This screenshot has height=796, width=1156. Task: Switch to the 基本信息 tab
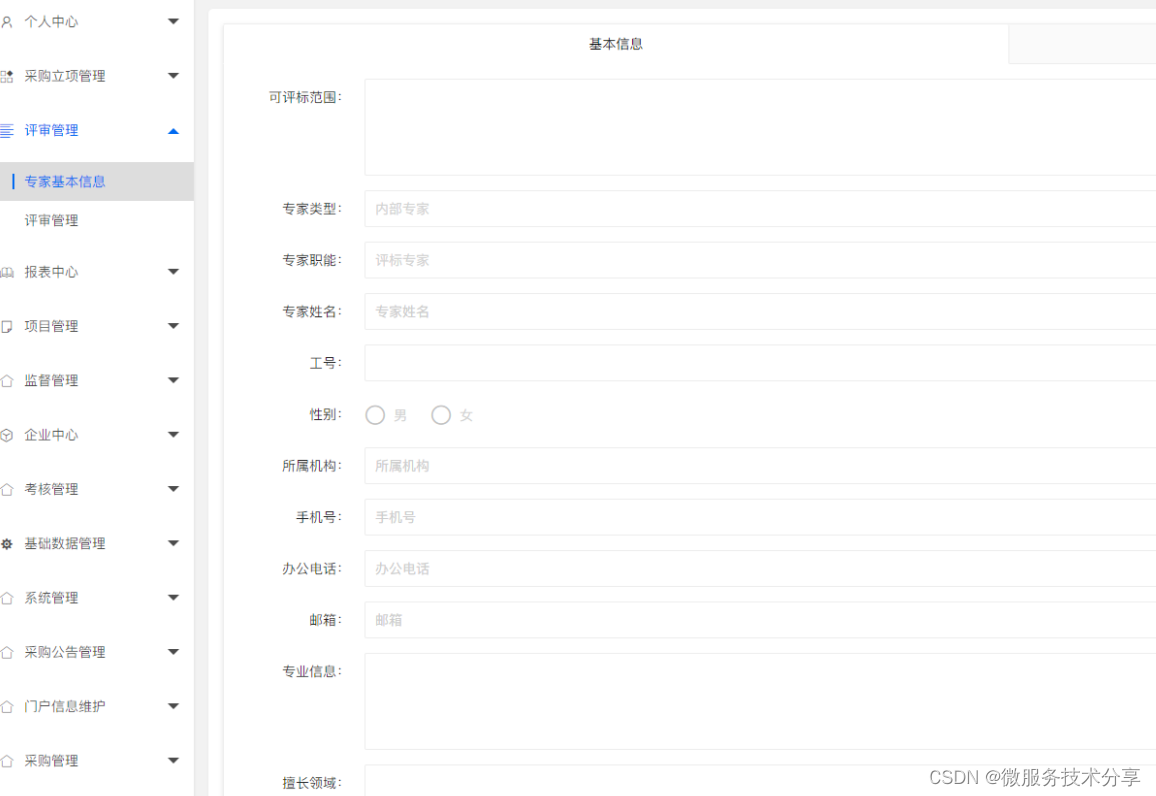point(616,43)
